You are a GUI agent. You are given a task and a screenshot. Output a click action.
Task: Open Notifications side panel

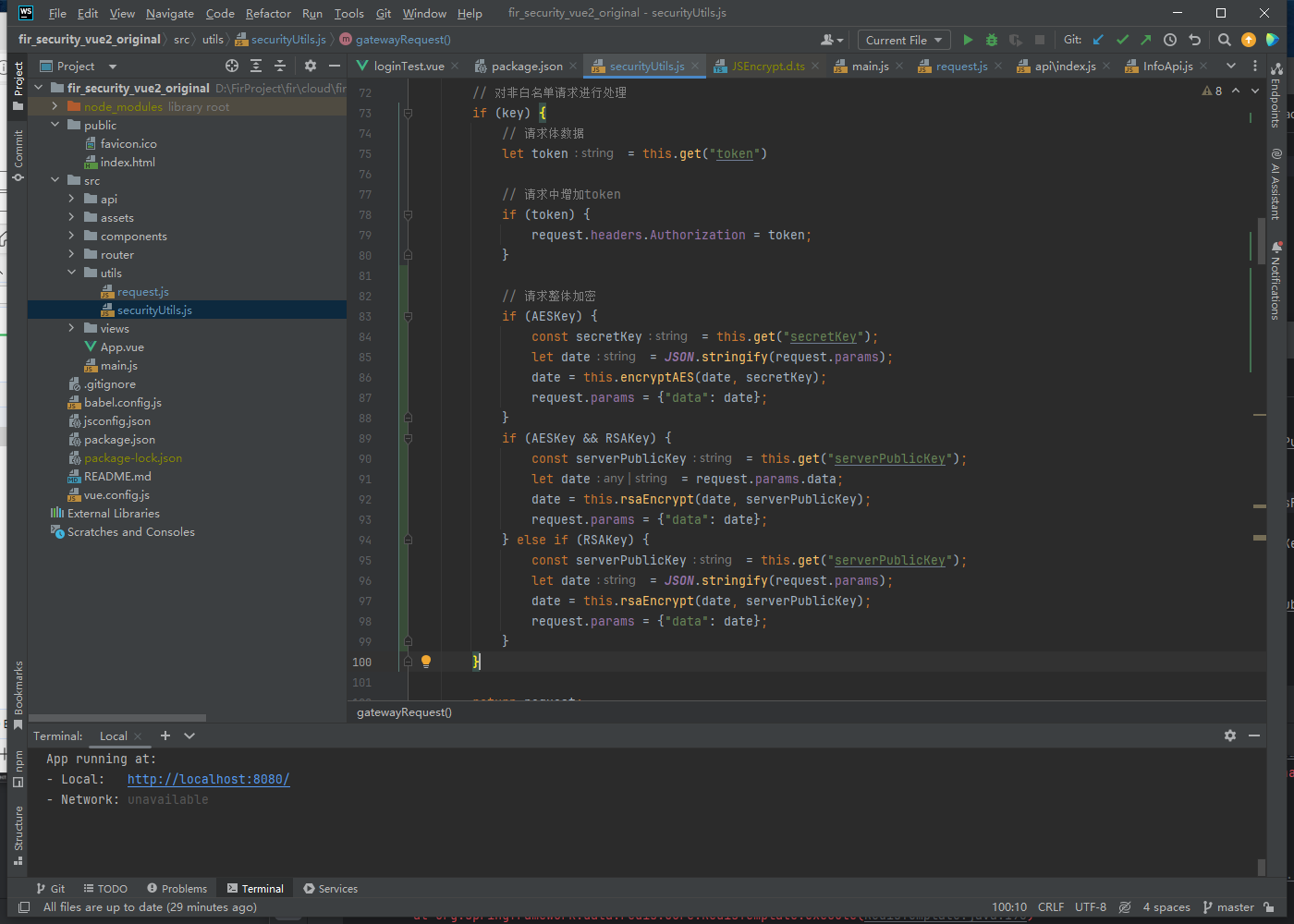[x=1276, y=280]
